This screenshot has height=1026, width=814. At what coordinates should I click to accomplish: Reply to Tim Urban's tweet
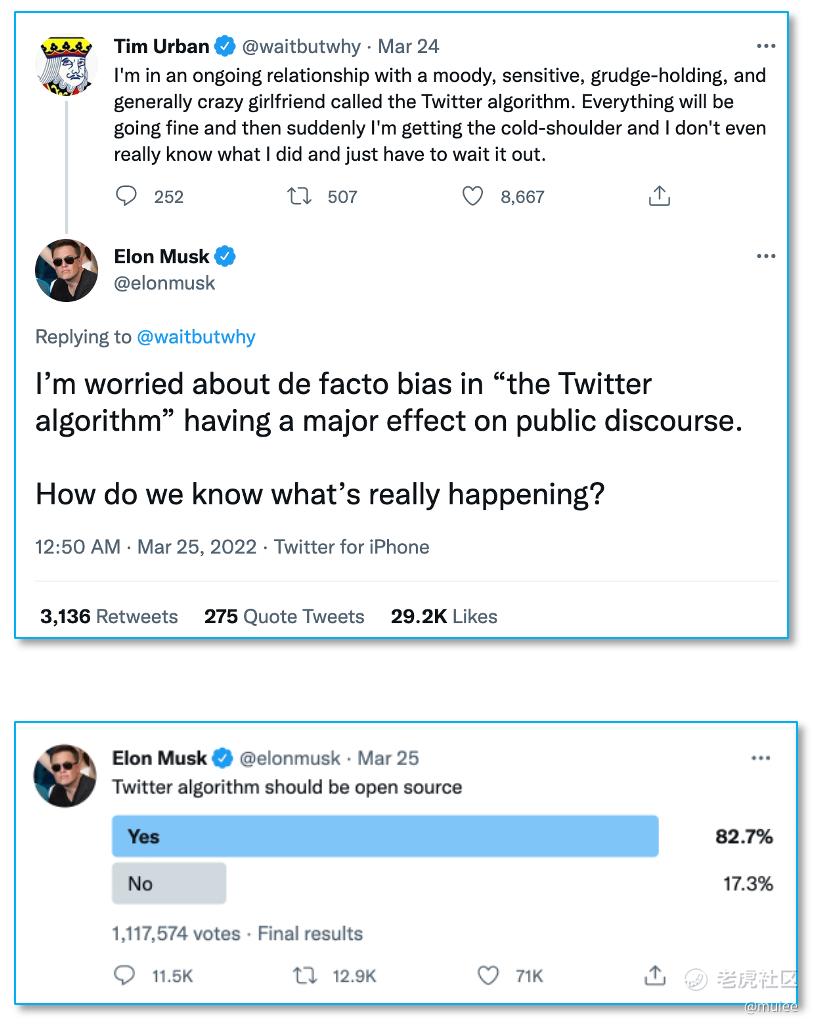(x=127, y=196)
